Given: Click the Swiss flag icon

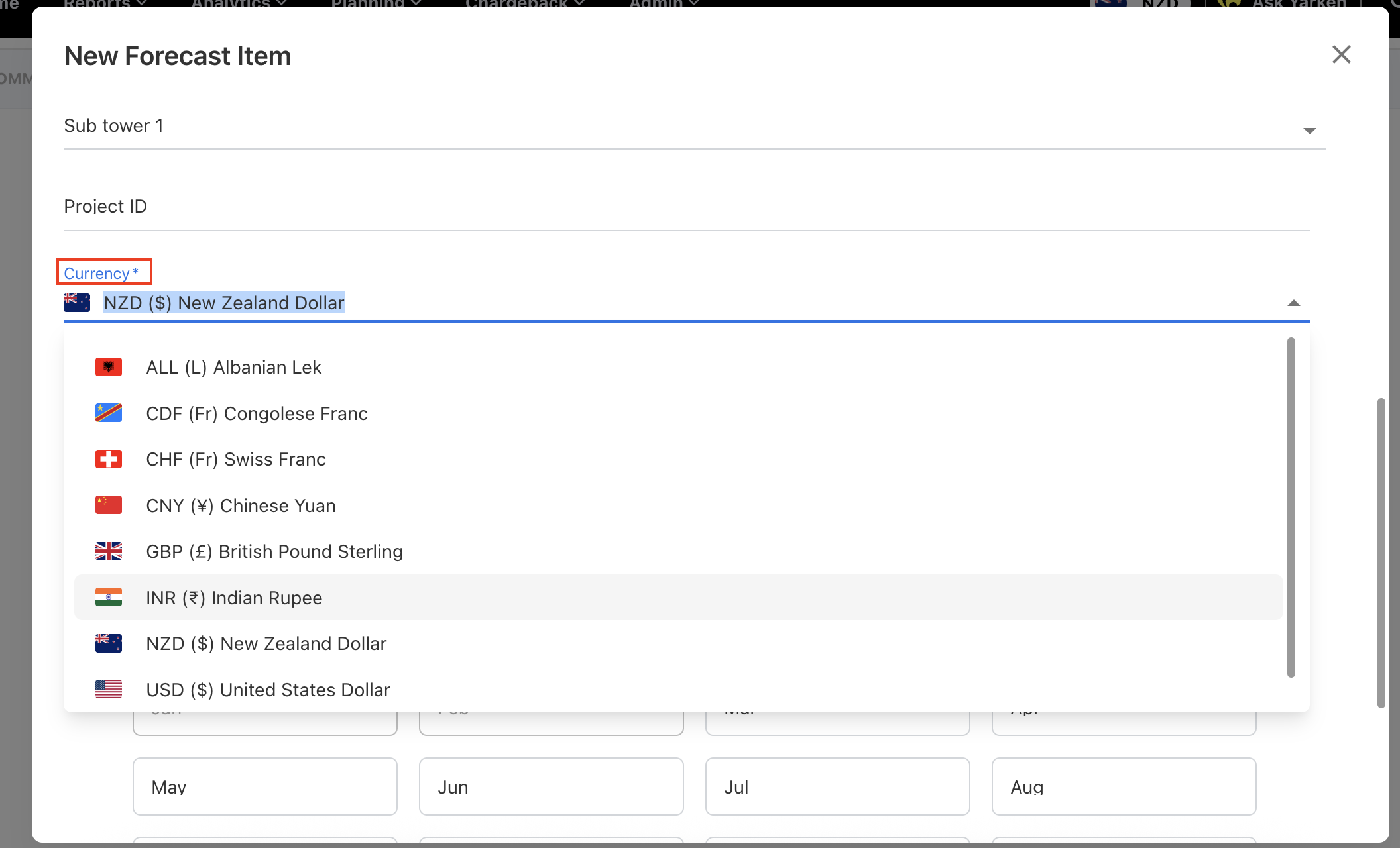Looking at the screenshot, I should click(108, 459).
